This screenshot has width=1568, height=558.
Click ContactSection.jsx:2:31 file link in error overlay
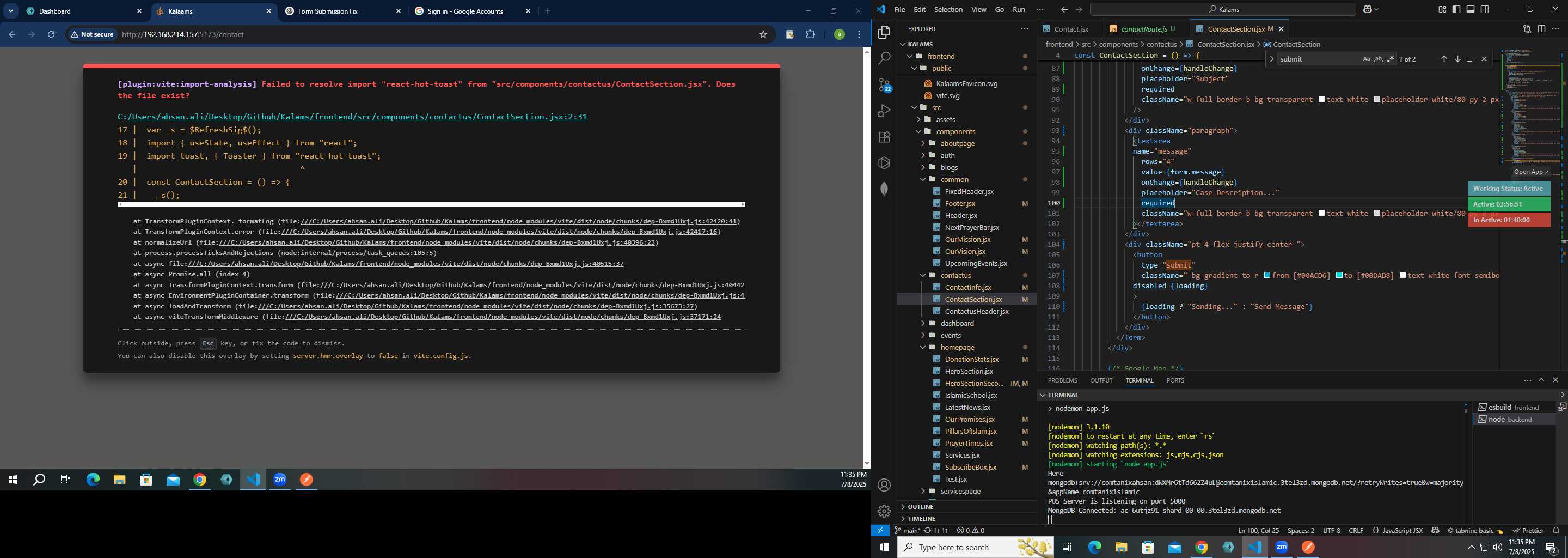352,117
